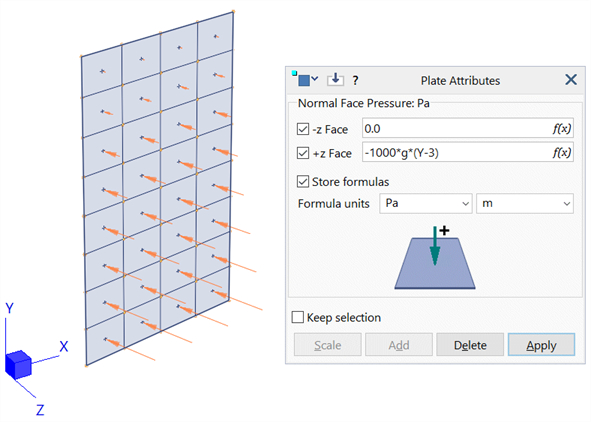This screenshot has height=422, width=591.
Task: Open the m length units dropdown
Action: [x=525, y=203]
